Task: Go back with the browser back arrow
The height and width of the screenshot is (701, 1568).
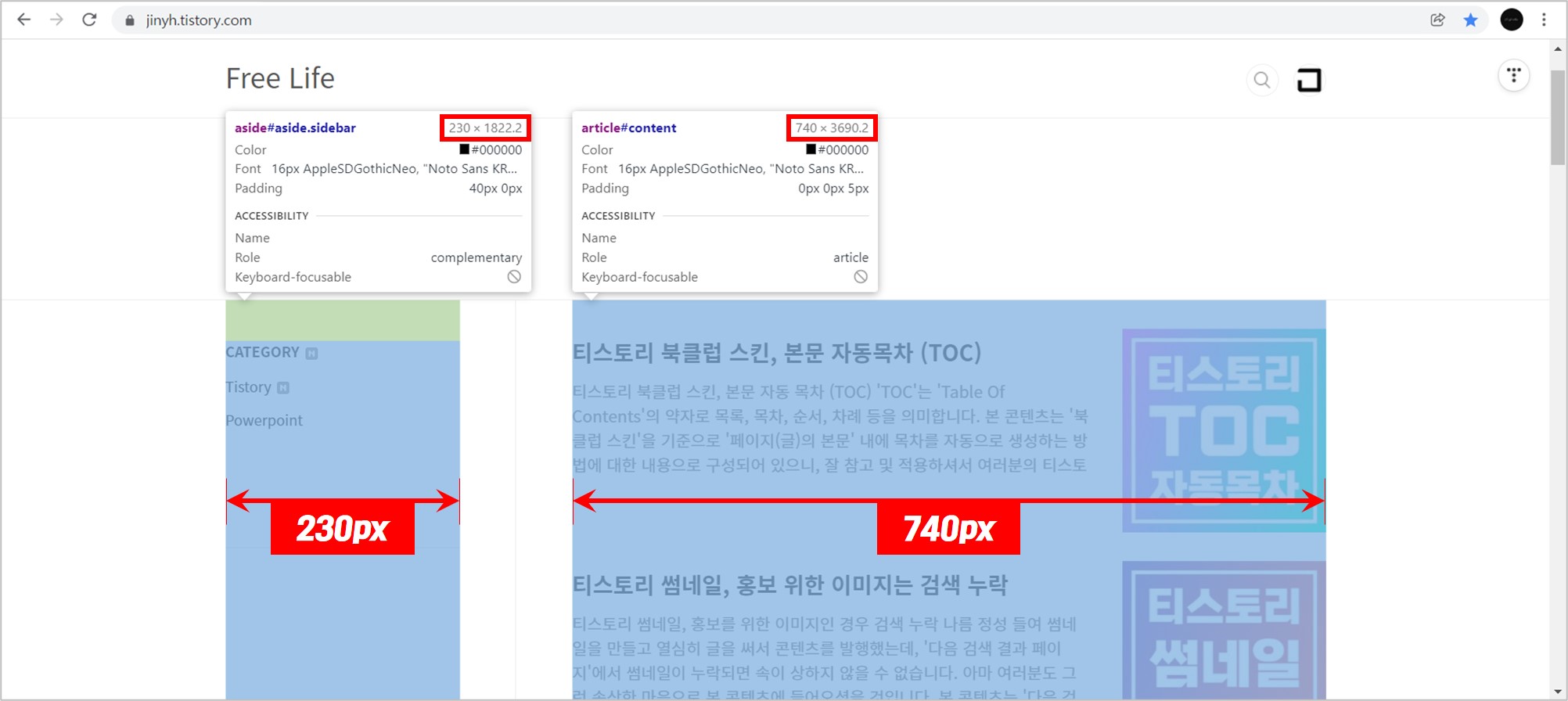Action: click(24, 20)
